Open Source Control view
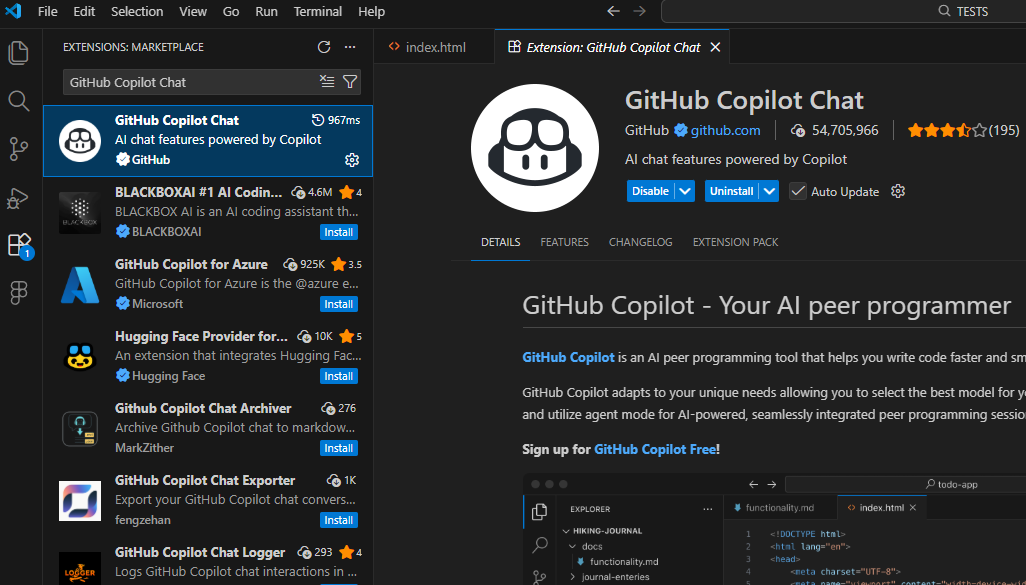Viewport: 1026px width, 585px height. (x=19, y=149)
